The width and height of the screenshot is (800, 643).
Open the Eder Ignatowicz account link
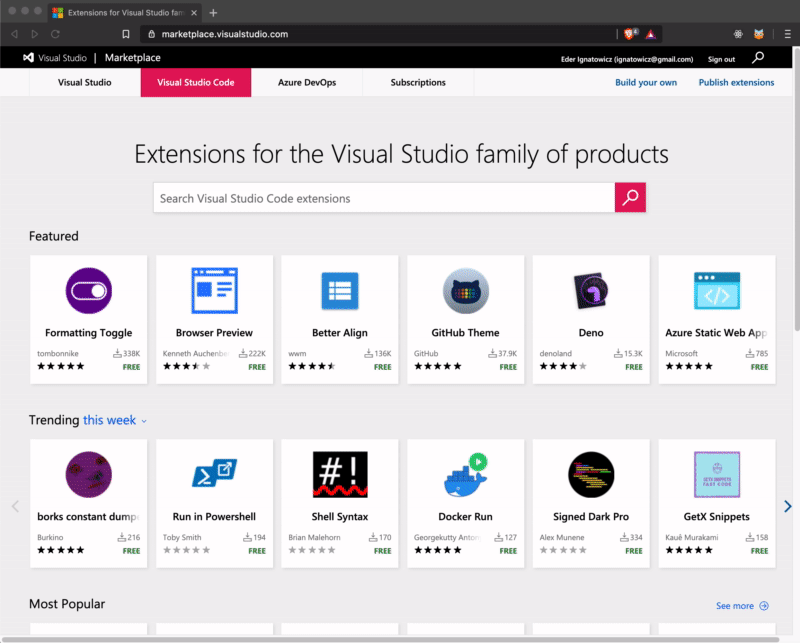[627, 59]
